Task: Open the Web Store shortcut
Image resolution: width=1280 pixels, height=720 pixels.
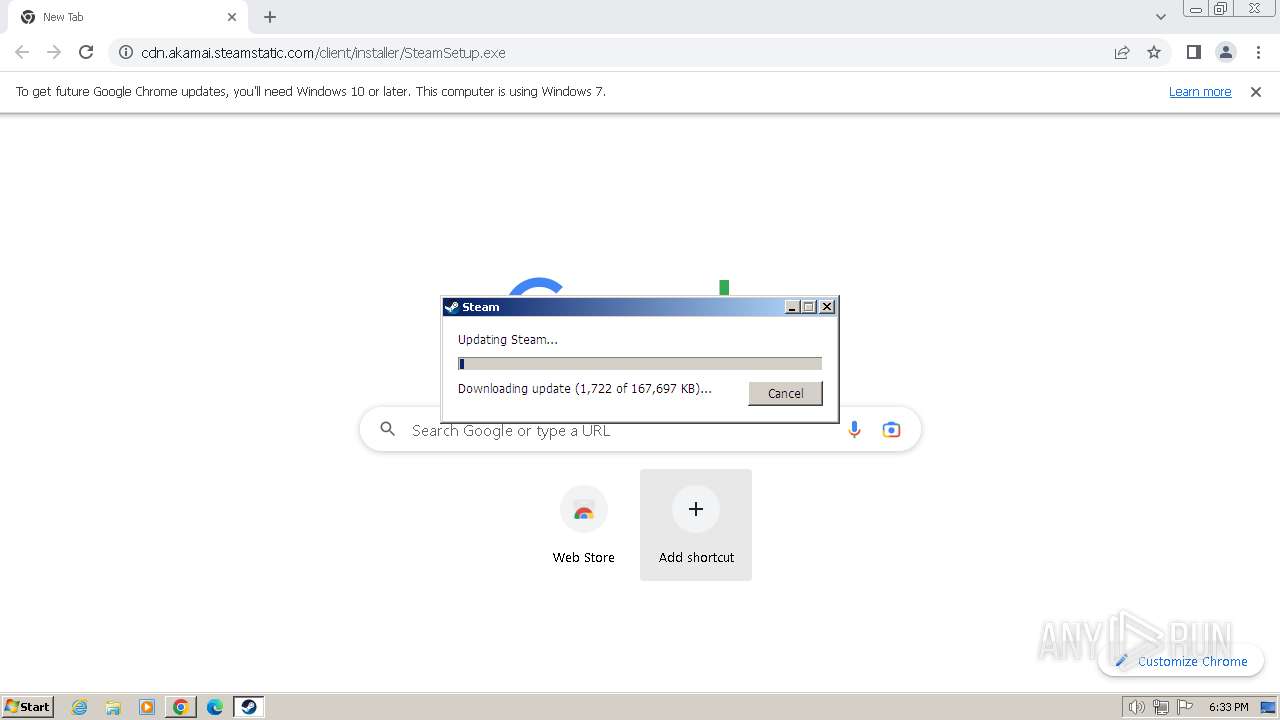Action: [584, 525]
